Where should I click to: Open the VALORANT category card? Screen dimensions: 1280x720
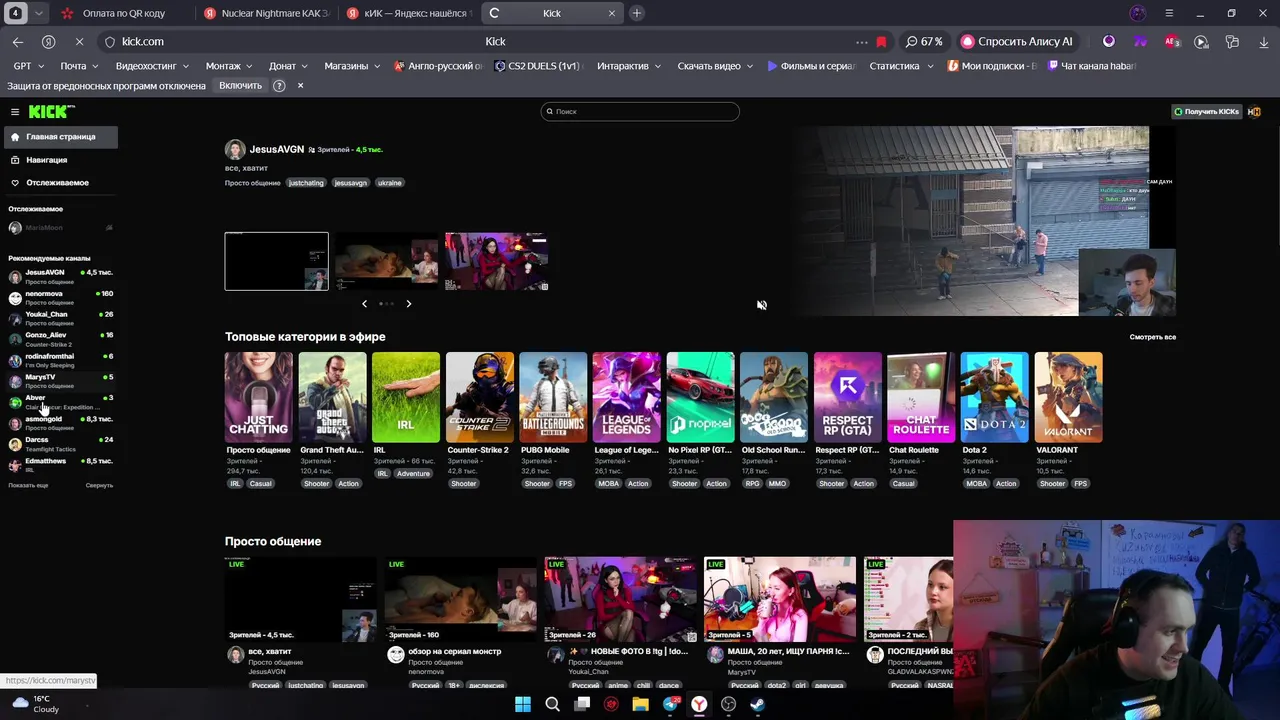coord(1068,397)
